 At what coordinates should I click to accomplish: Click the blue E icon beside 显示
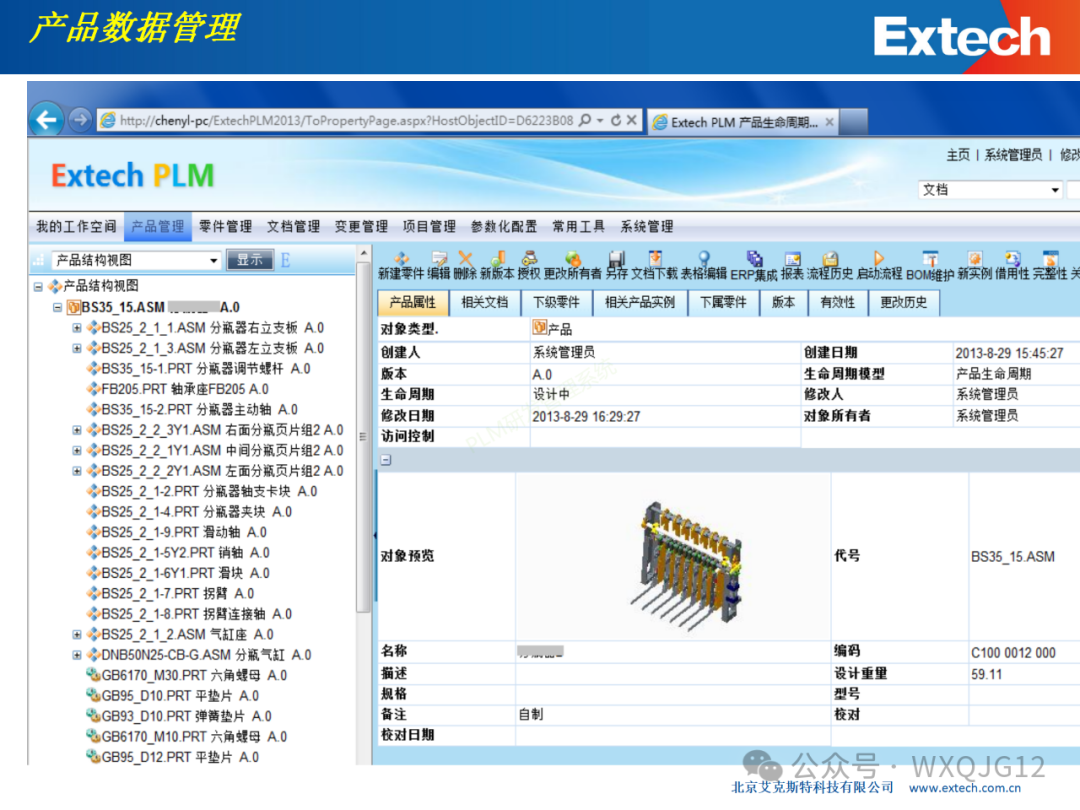285,260
